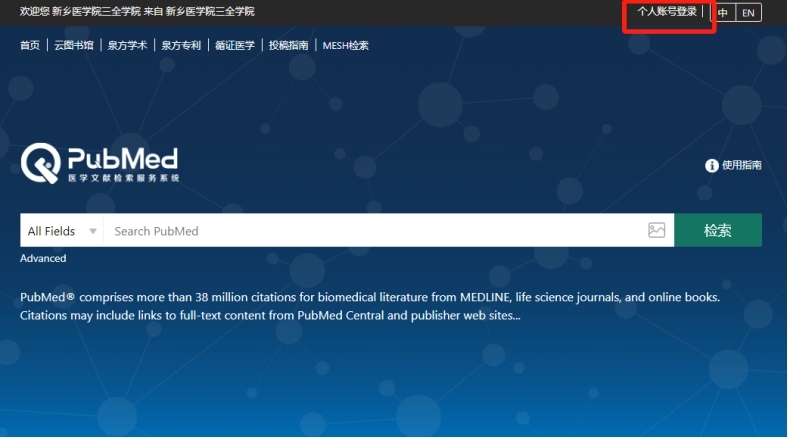The width and height of the screenshot is (788, 438).
Task: Open the 使用指南 info icon
Action: pos(712,165)
